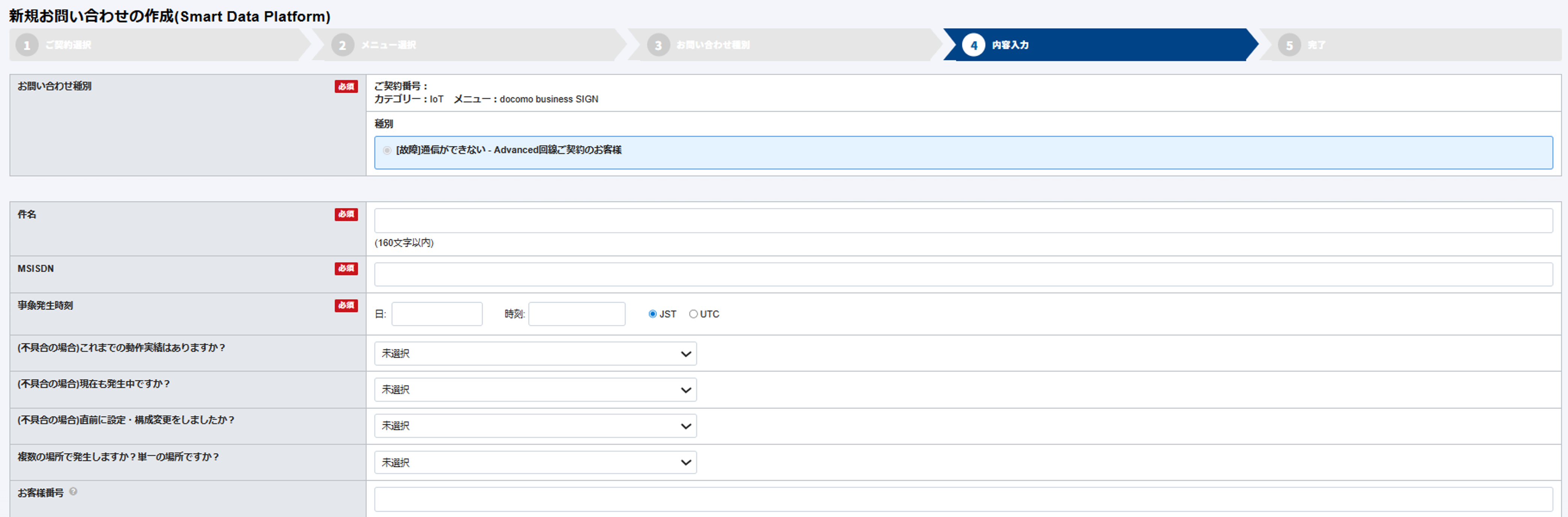Click the help icon beside お客様番号
This screenshot has width=1568, height=517.
click(x=73, y=491)
